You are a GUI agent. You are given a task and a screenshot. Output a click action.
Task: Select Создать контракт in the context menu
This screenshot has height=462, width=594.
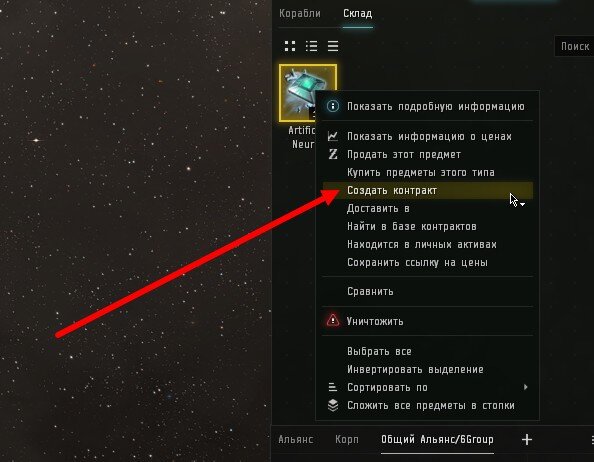428,190
